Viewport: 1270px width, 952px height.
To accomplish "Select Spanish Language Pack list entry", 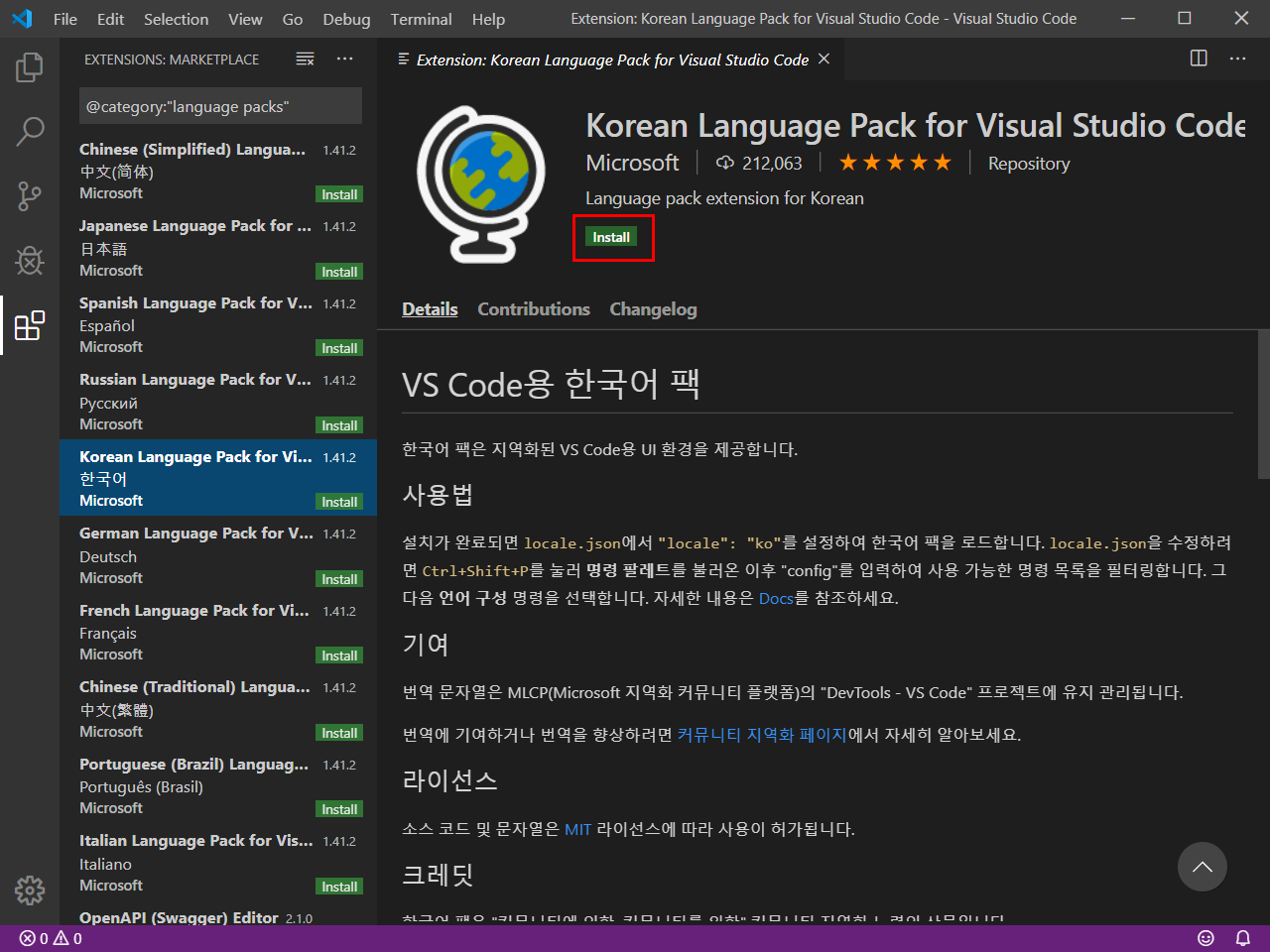I will point(218,324).
